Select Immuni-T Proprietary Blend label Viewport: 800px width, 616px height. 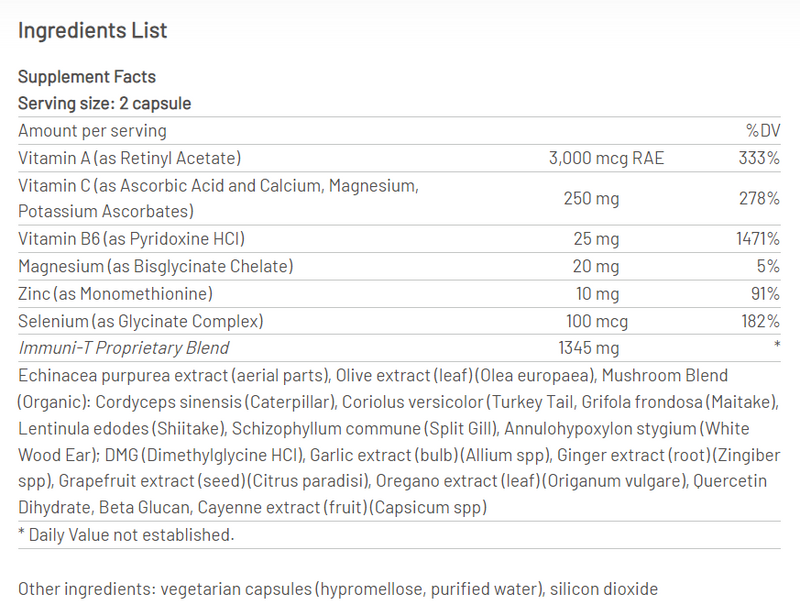[123, 348]
